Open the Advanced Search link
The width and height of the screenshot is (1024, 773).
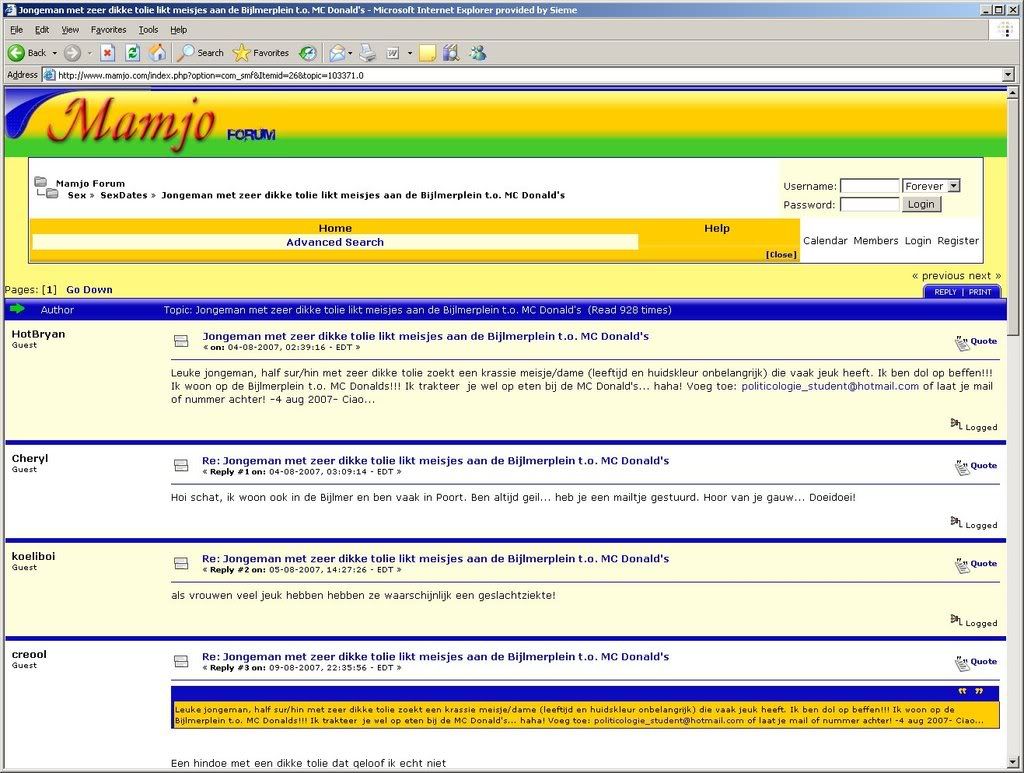tap(335, 242)
